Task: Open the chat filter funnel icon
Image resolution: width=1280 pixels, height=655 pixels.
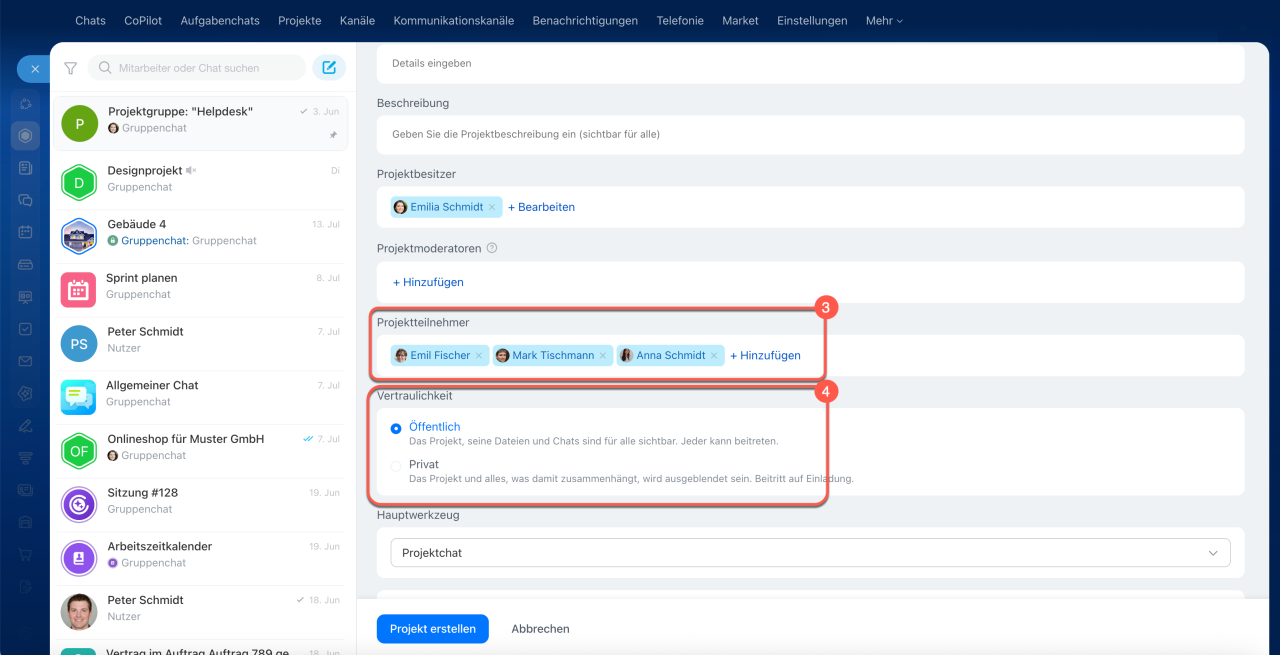Action: [70, 68]
